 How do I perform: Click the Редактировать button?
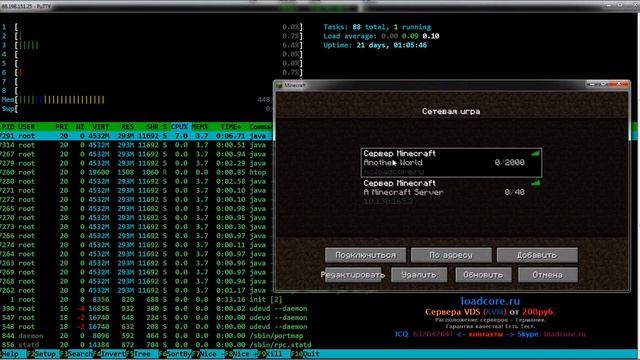(353, 275)
